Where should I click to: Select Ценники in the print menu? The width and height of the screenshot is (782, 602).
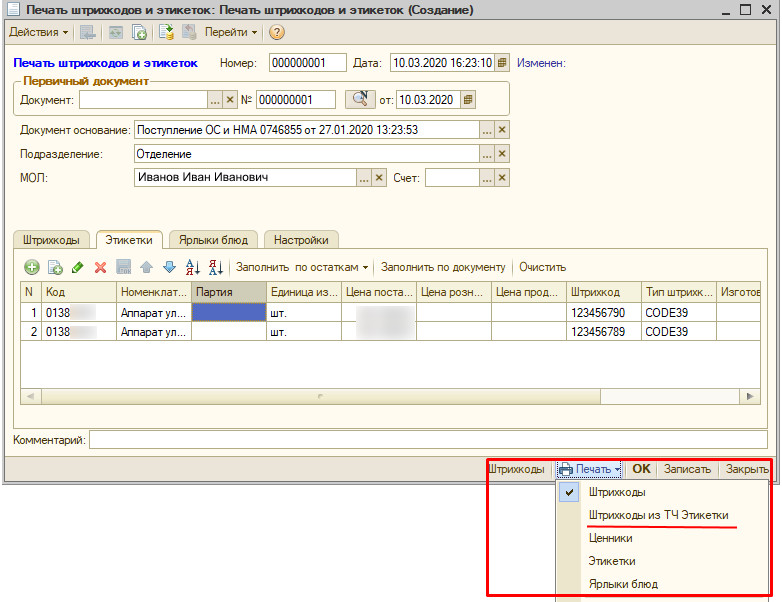pyautogui.click(x=610, y=538)
